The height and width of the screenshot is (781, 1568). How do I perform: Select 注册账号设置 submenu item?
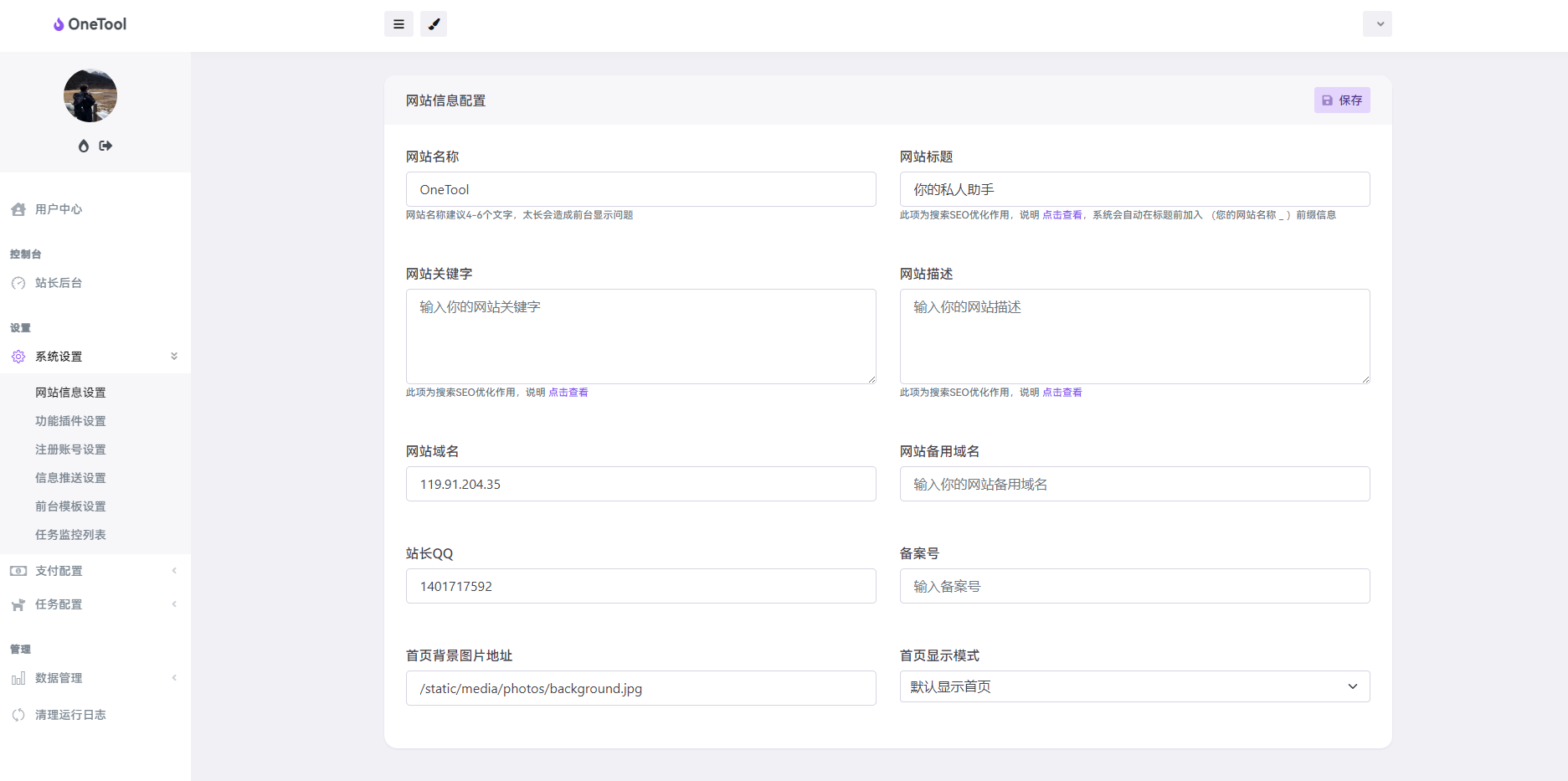click(70, 450)
